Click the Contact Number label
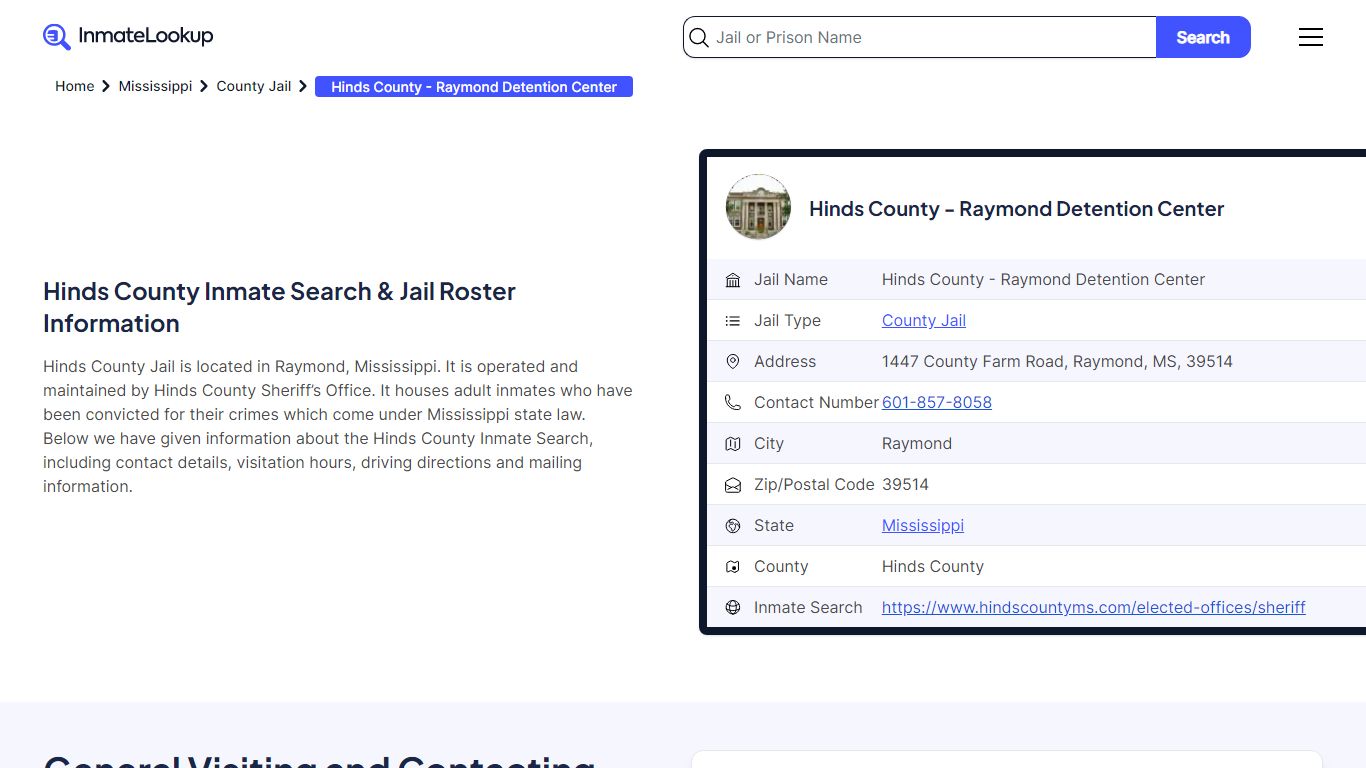Viewport: 1366px width, 768px height. click(816, 402)
